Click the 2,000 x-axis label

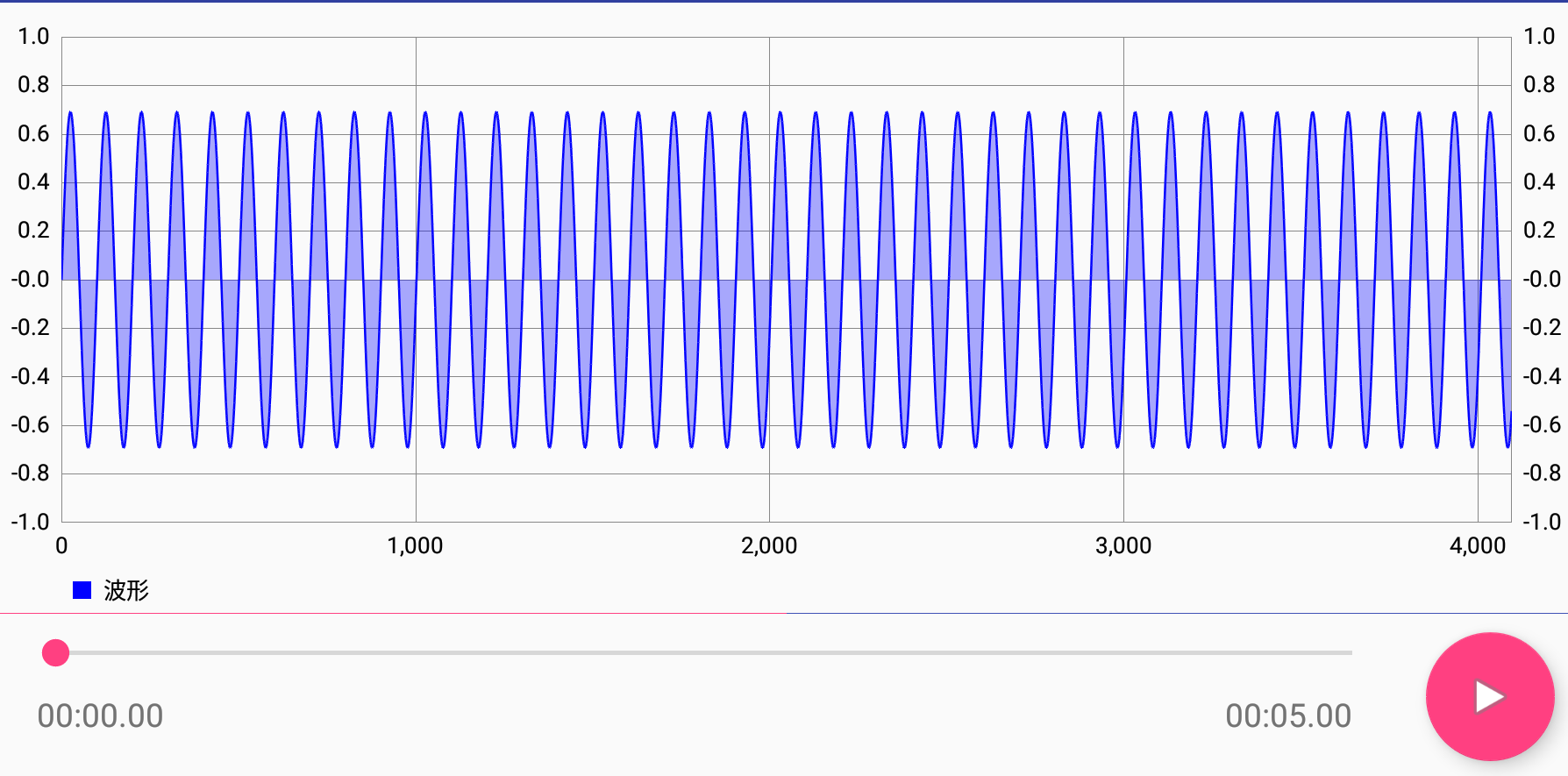pos(769,545)
